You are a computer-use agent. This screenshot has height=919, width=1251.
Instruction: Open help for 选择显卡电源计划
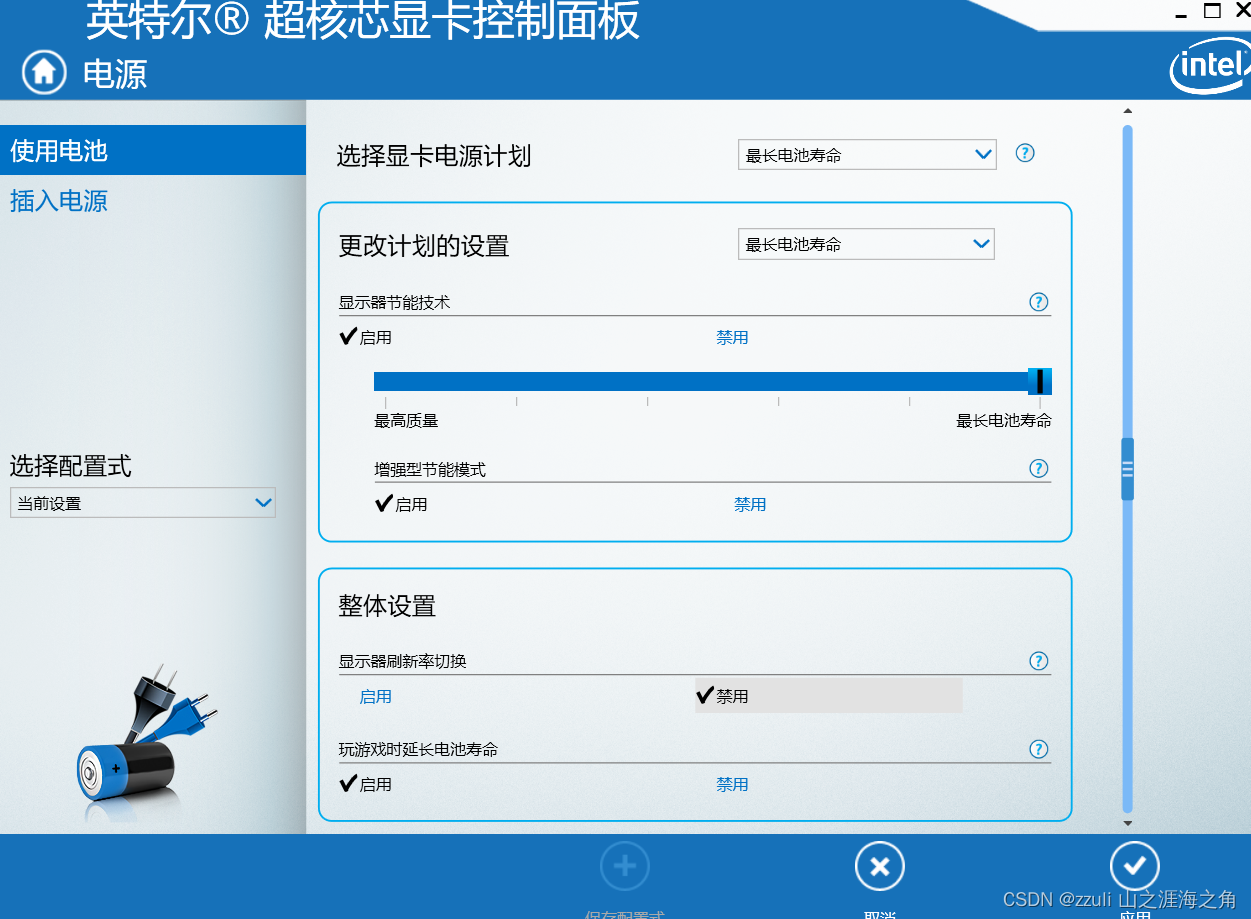click(1025, 153)
